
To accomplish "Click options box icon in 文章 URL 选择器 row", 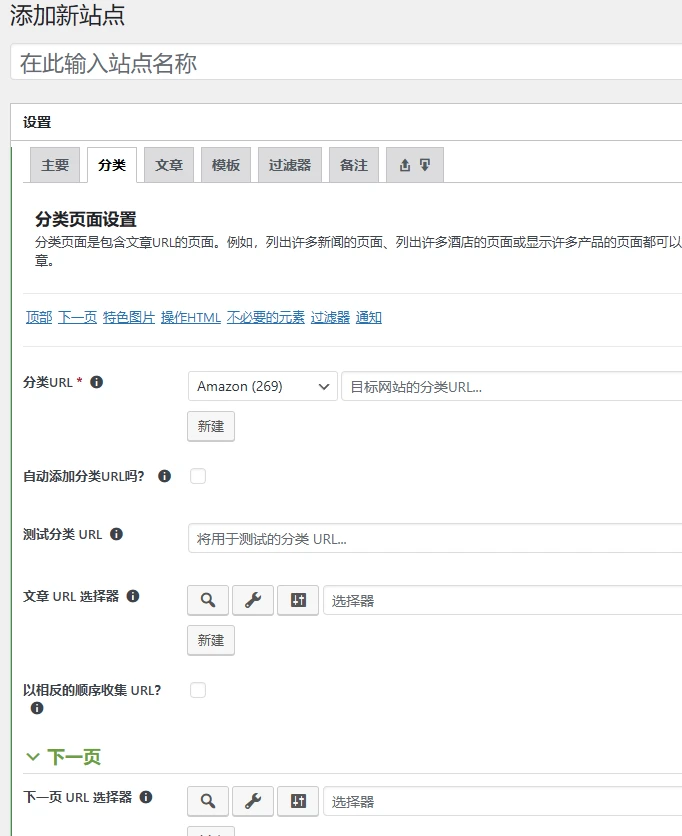I will (298, 600).
